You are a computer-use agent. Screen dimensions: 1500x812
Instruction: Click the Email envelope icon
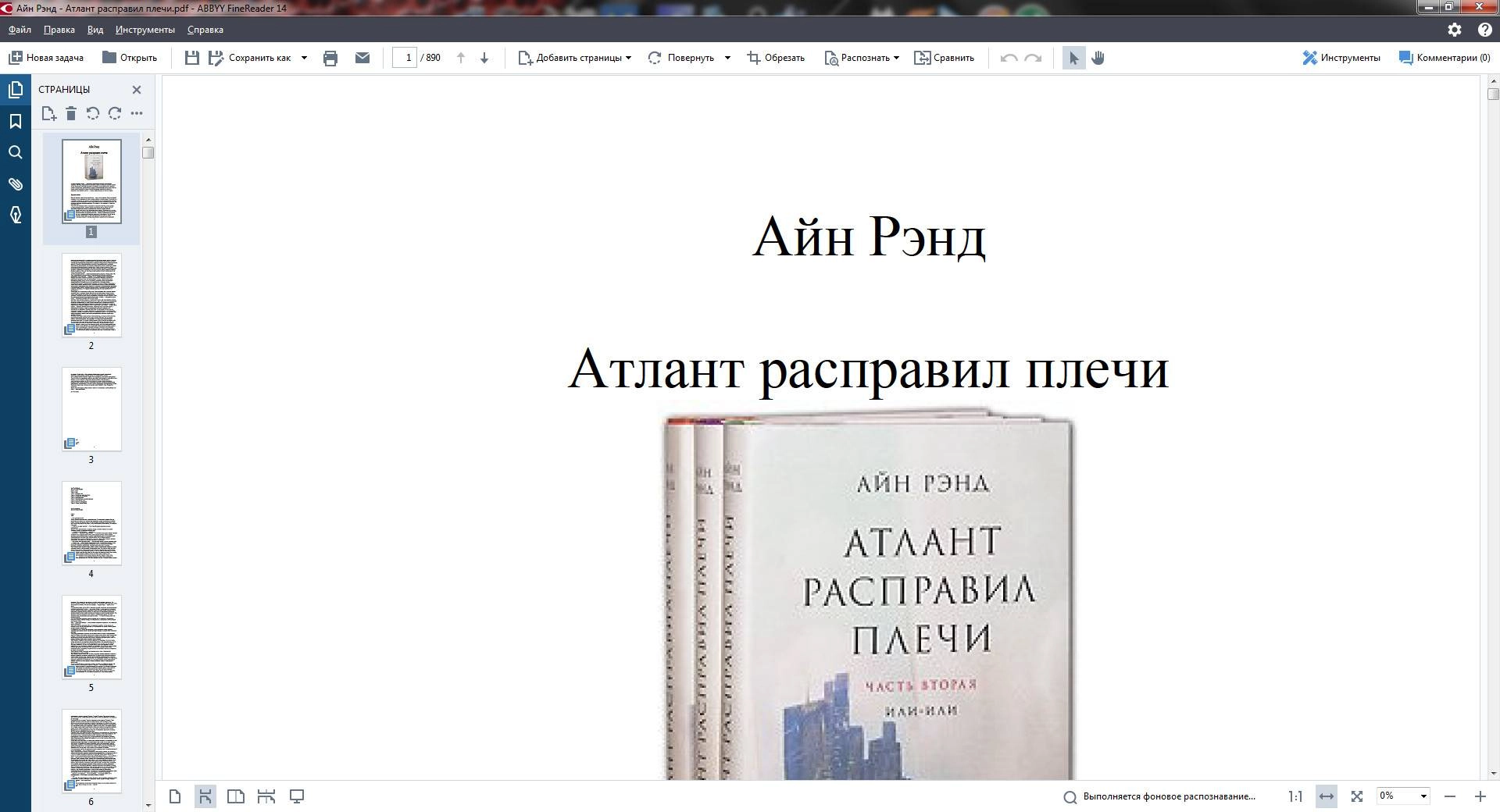[362, 58]
